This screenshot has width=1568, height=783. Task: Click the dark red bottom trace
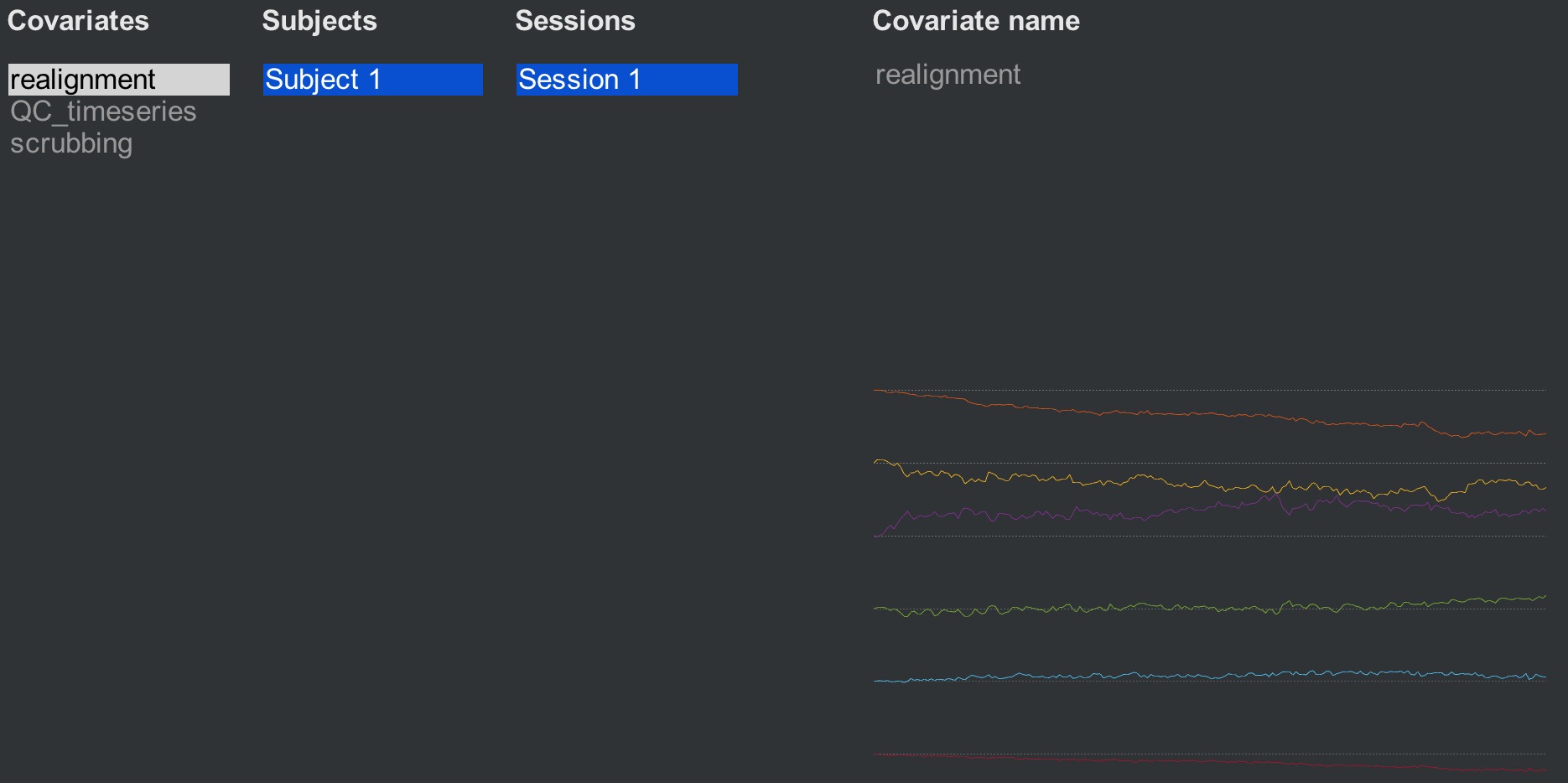[1207, 761]
